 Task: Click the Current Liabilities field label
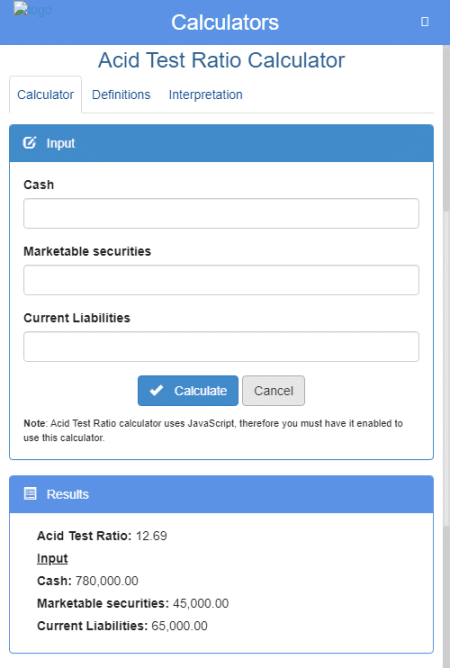pyautogui.click(x=77, y=317)
